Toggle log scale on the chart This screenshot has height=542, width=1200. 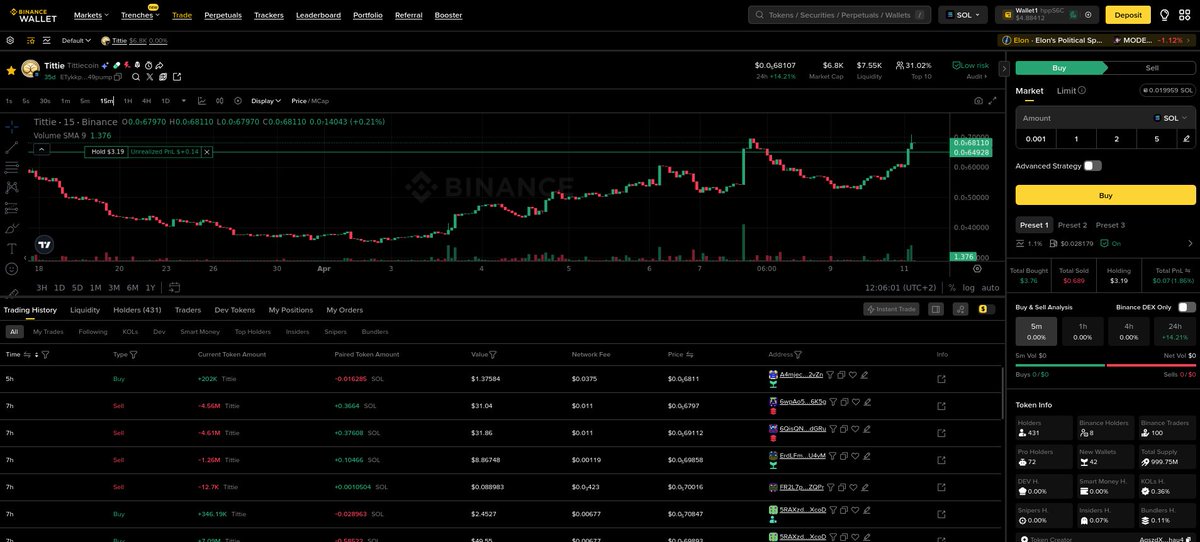969,288
